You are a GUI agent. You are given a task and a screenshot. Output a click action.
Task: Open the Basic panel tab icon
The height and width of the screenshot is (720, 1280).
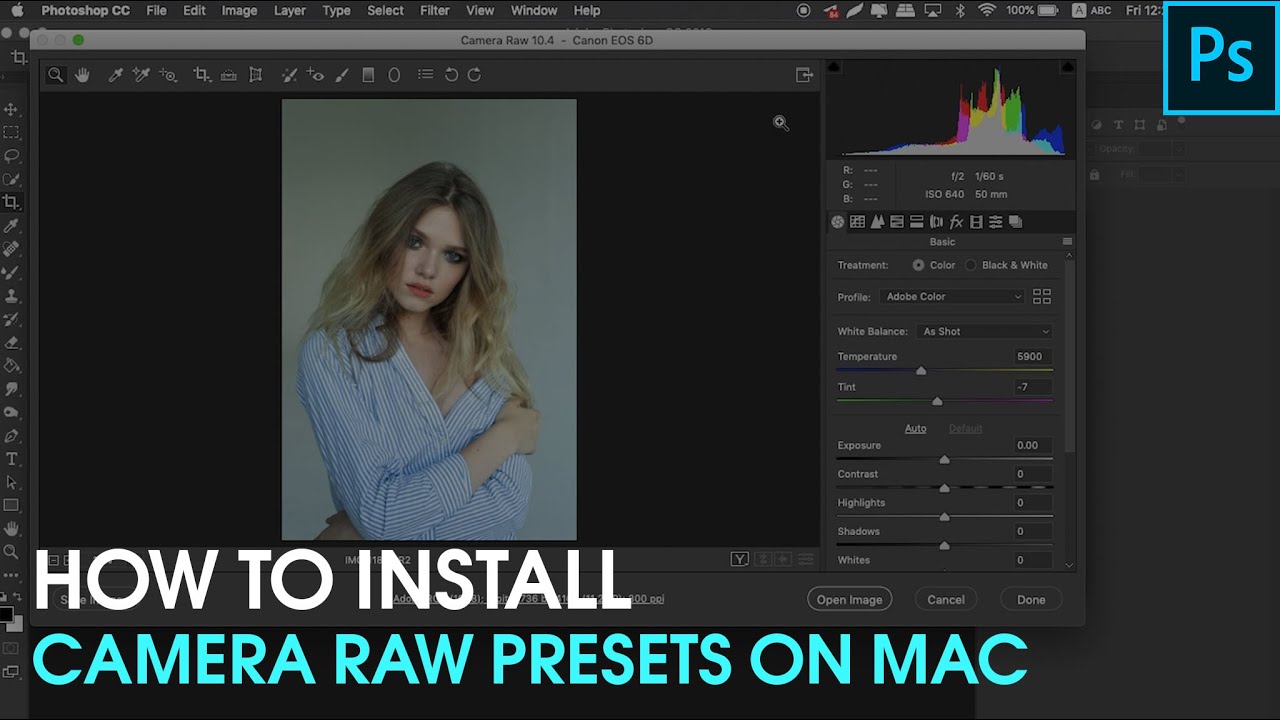tap(838, 222)
